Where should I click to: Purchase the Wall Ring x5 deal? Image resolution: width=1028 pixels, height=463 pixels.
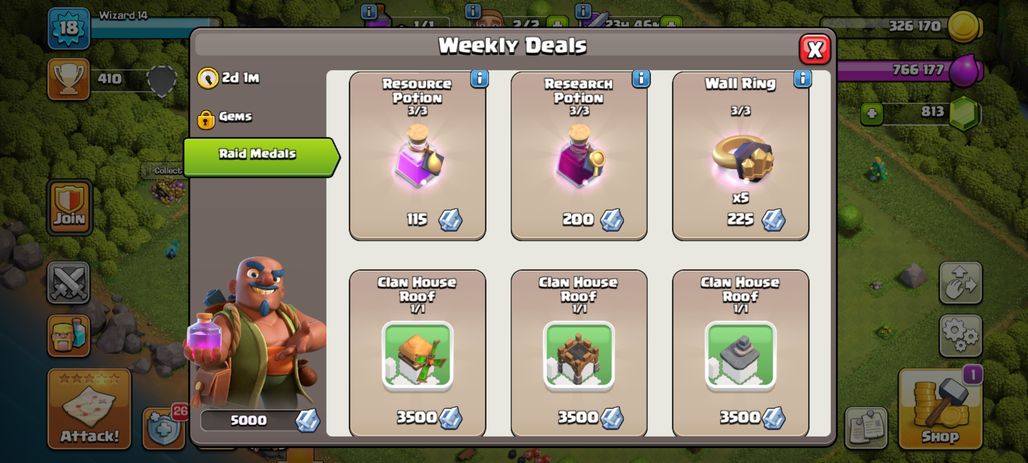click(740, 156)
